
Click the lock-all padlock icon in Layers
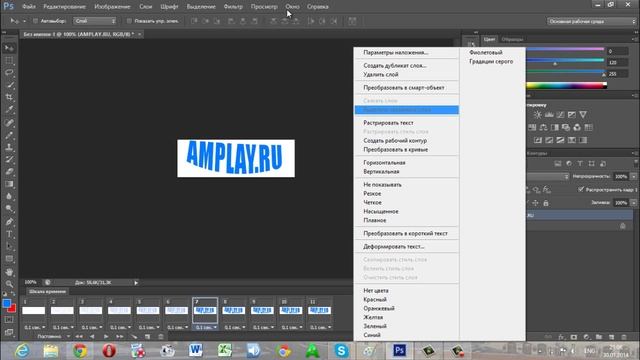[546, 203]
